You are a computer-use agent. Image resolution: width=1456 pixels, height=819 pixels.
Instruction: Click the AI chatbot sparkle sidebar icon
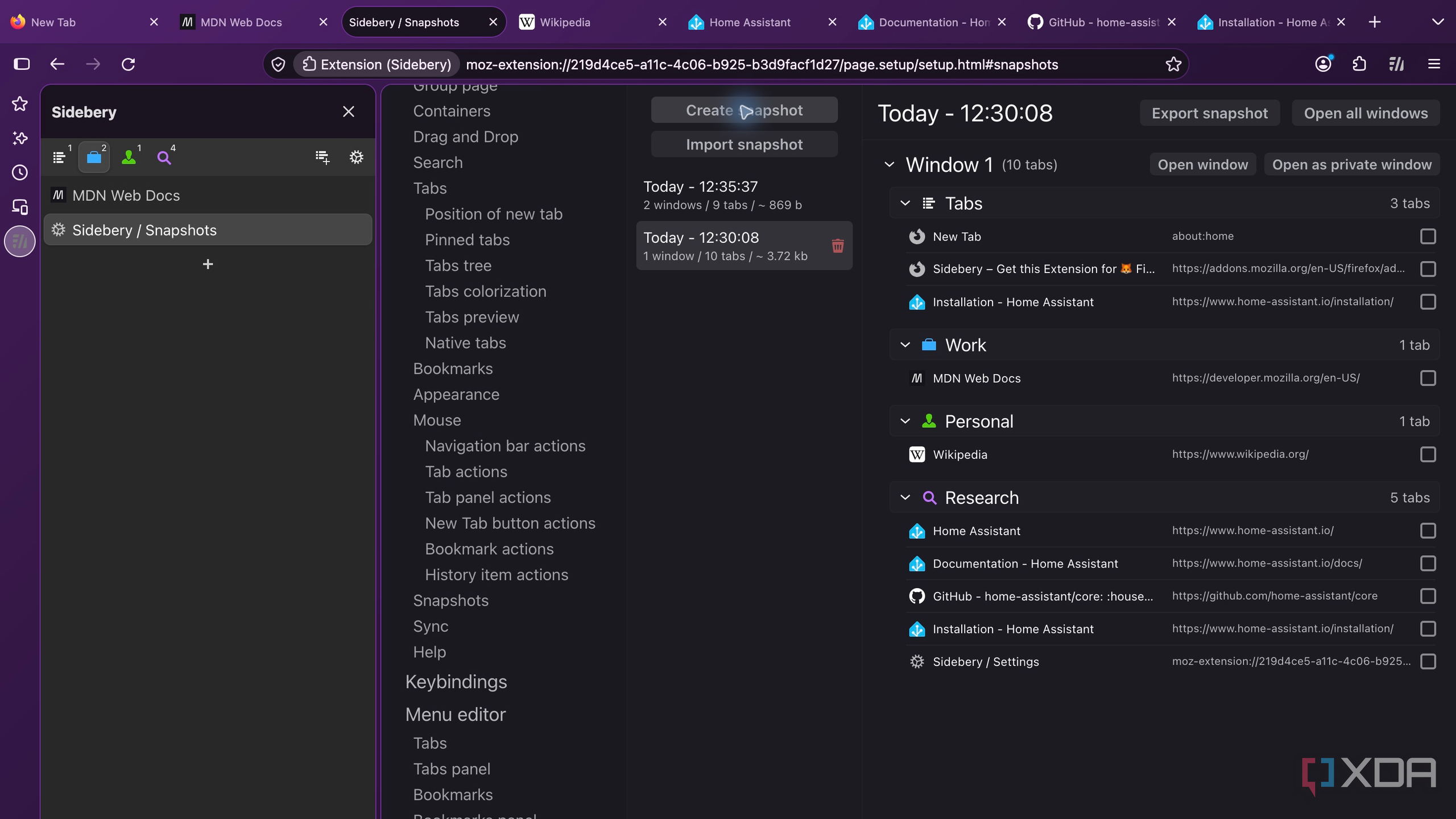coord(20,138)
